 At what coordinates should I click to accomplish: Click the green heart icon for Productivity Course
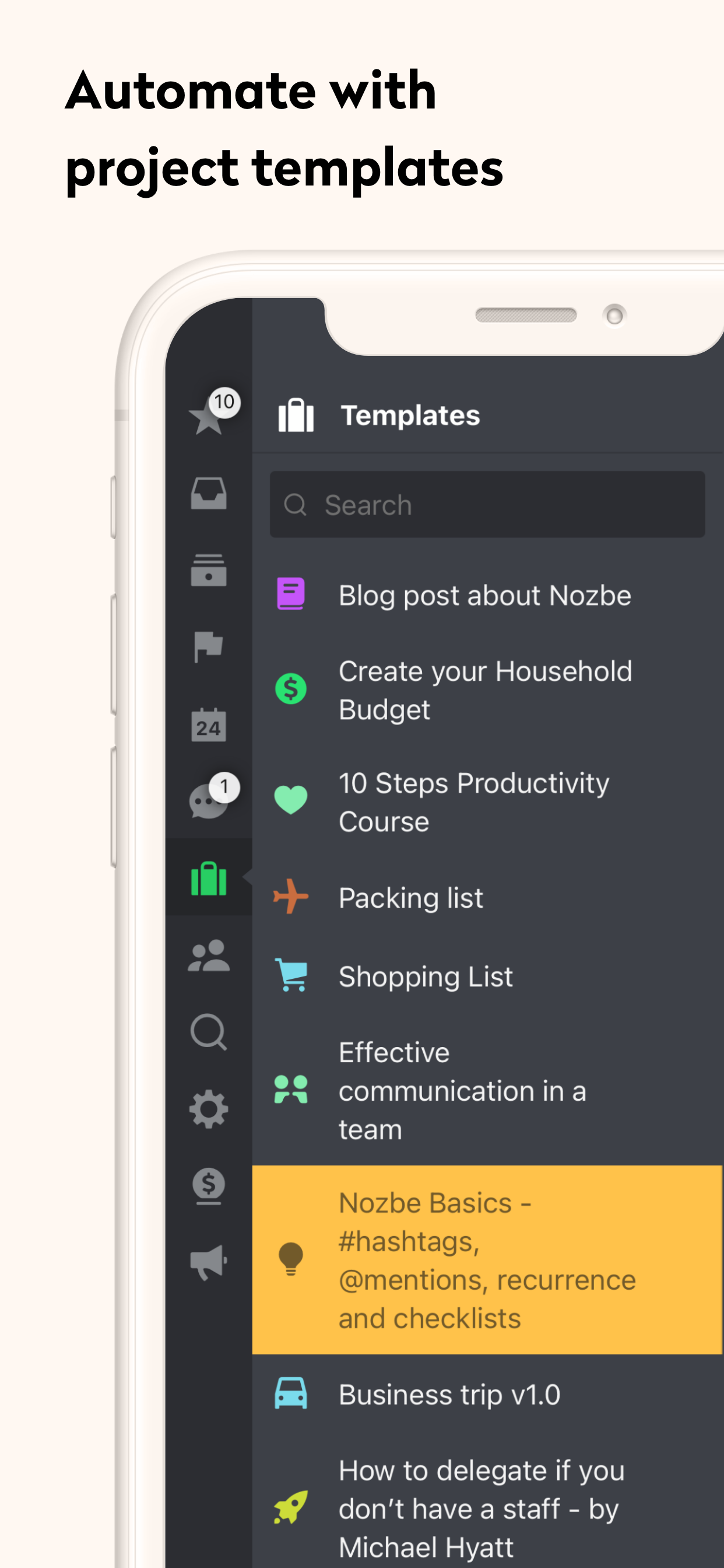tap(291, 800)
